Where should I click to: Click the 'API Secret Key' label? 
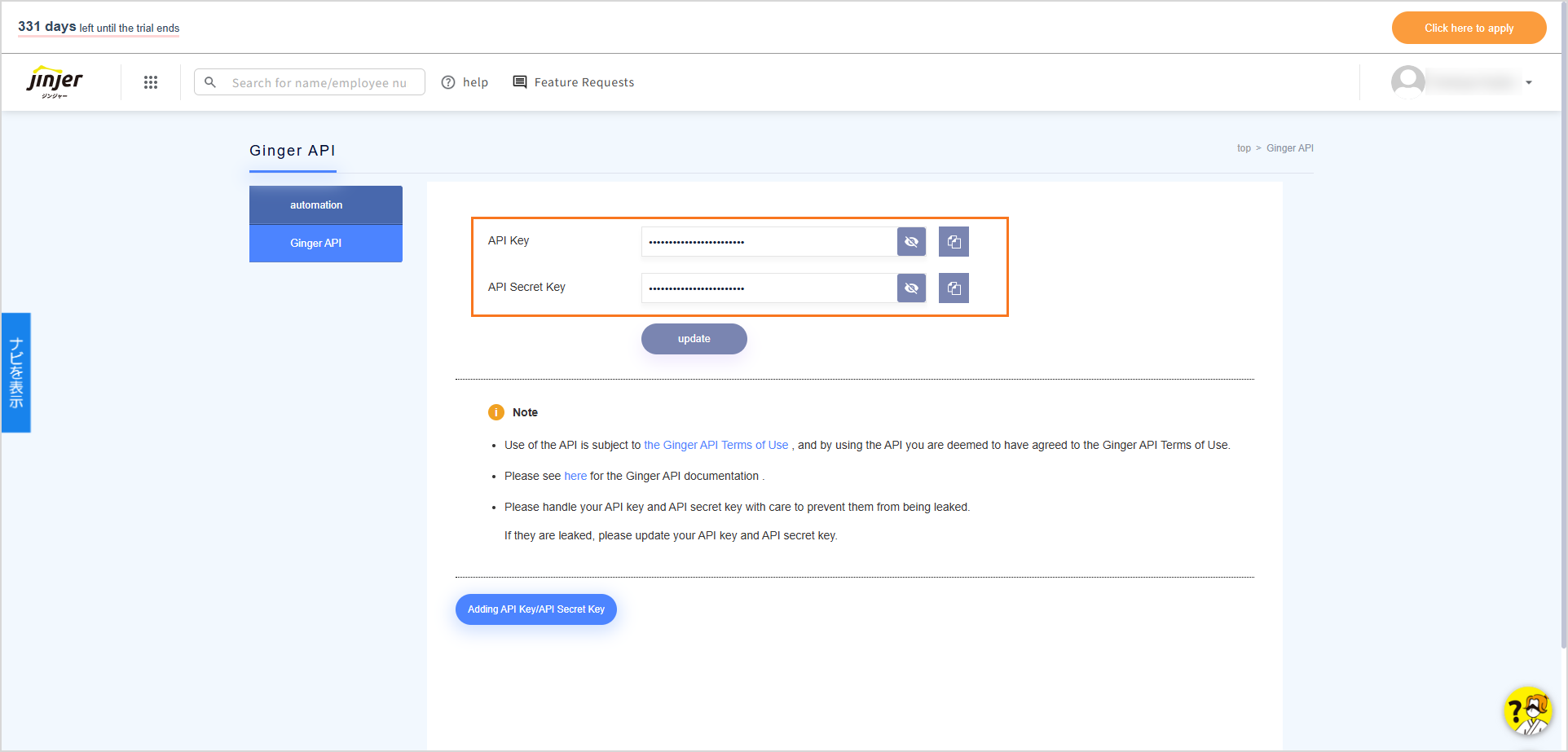[526, 287]
